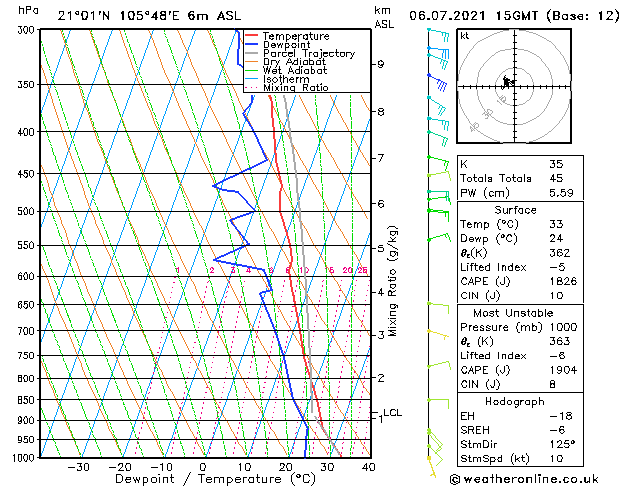
Task: Select the 'Dewpoint' legend entry
Action: pos(287,45)
